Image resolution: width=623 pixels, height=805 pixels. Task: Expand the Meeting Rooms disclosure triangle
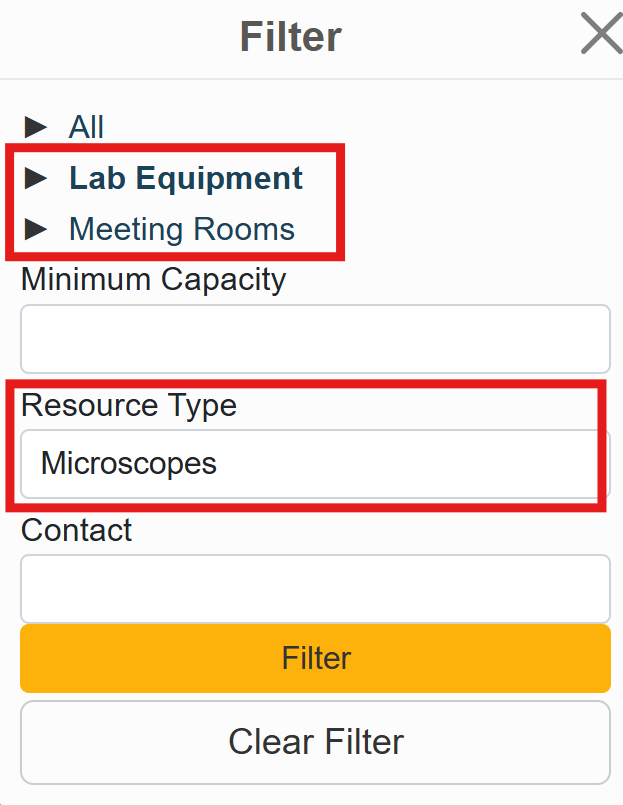pos(36,229)
